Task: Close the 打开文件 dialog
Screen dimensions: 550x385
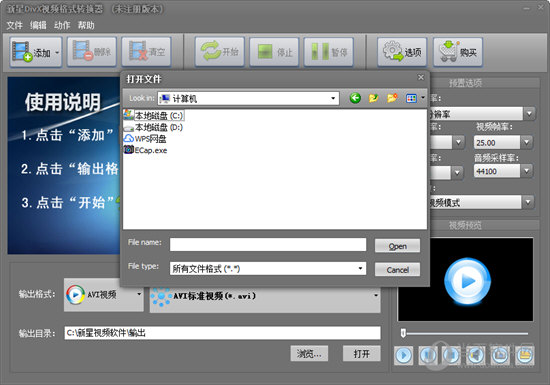Action: (x=421, y=77)
